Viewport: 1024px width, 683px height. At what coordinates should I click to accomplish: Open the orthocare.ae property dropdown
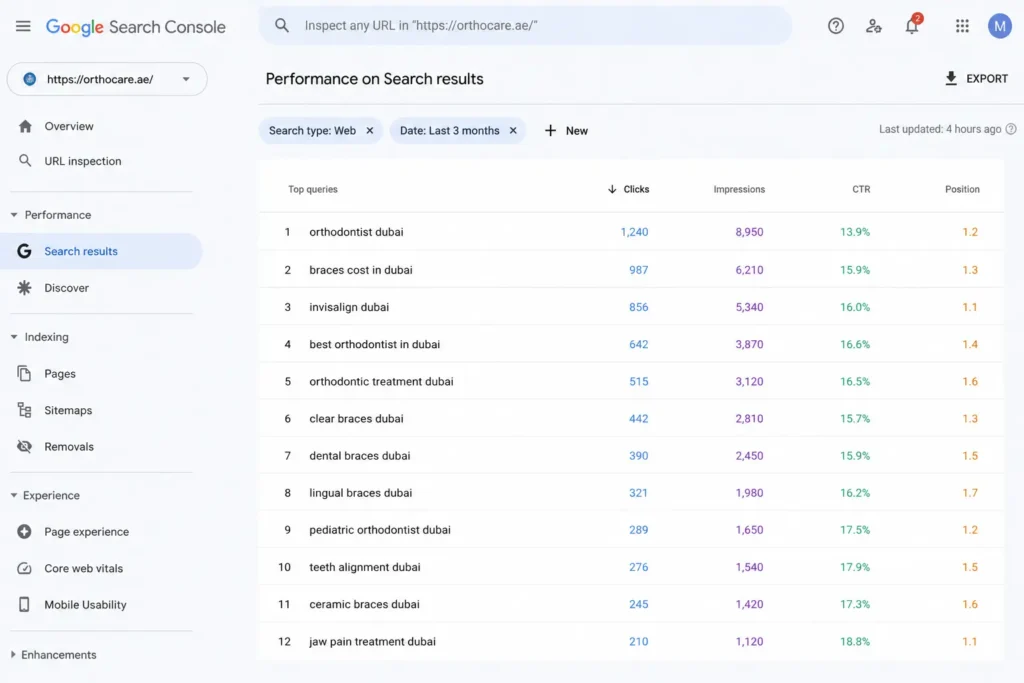(x=107, y=79)
